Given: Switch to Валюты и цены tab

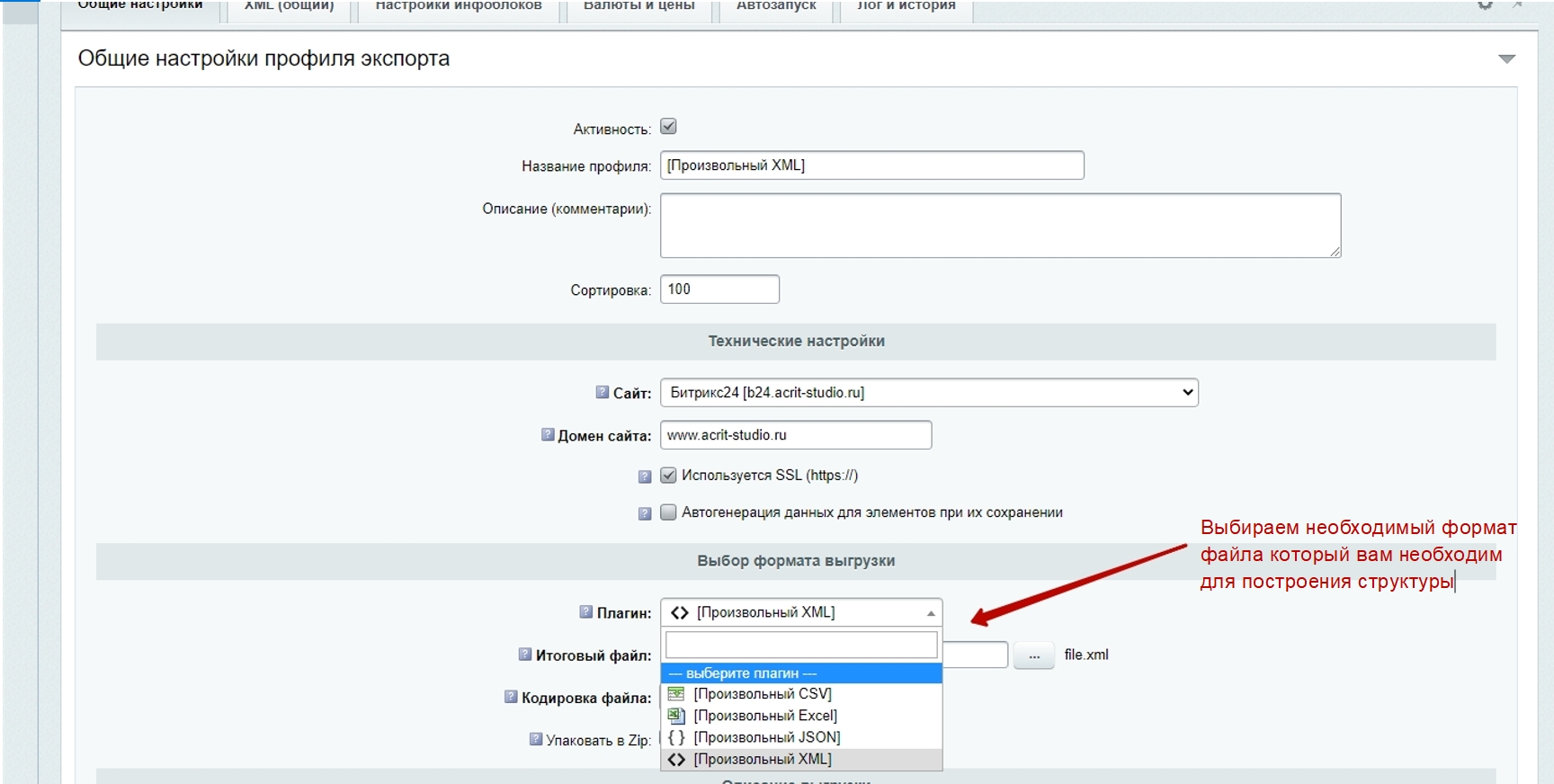Looking at the screenshot, I should 639,7.
